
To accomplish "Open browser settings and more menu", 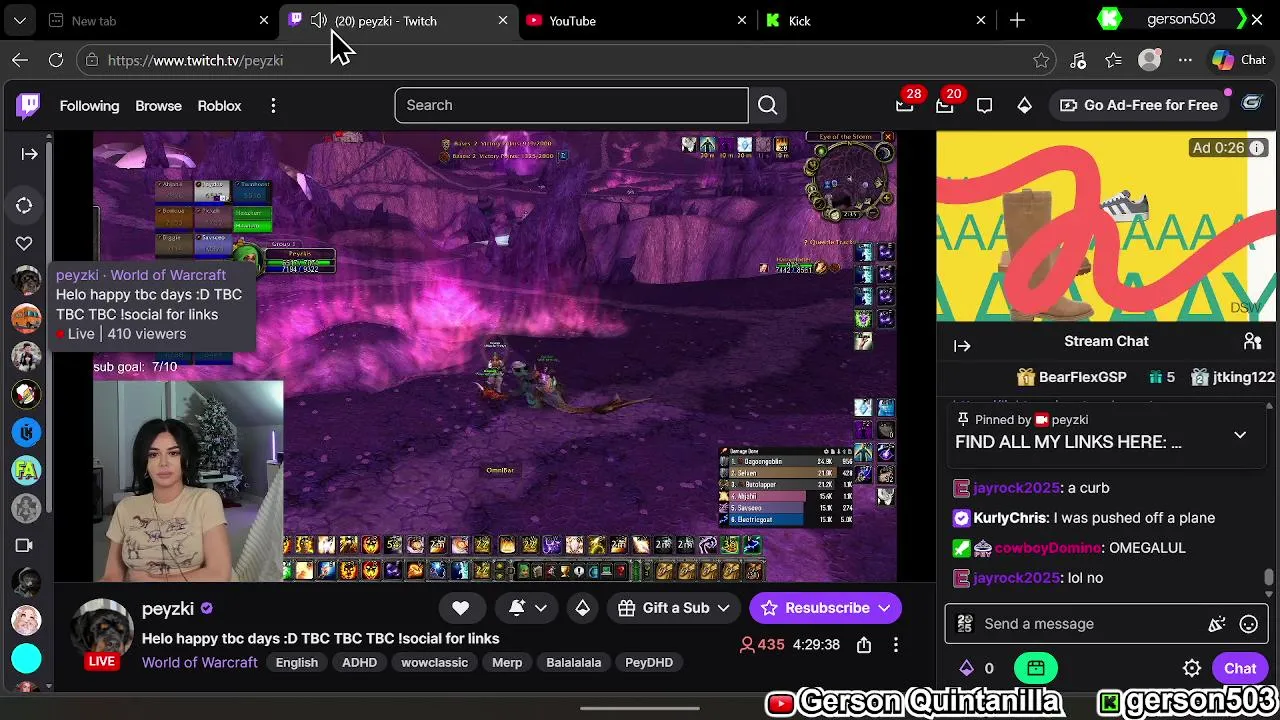I will [1185, 60].
